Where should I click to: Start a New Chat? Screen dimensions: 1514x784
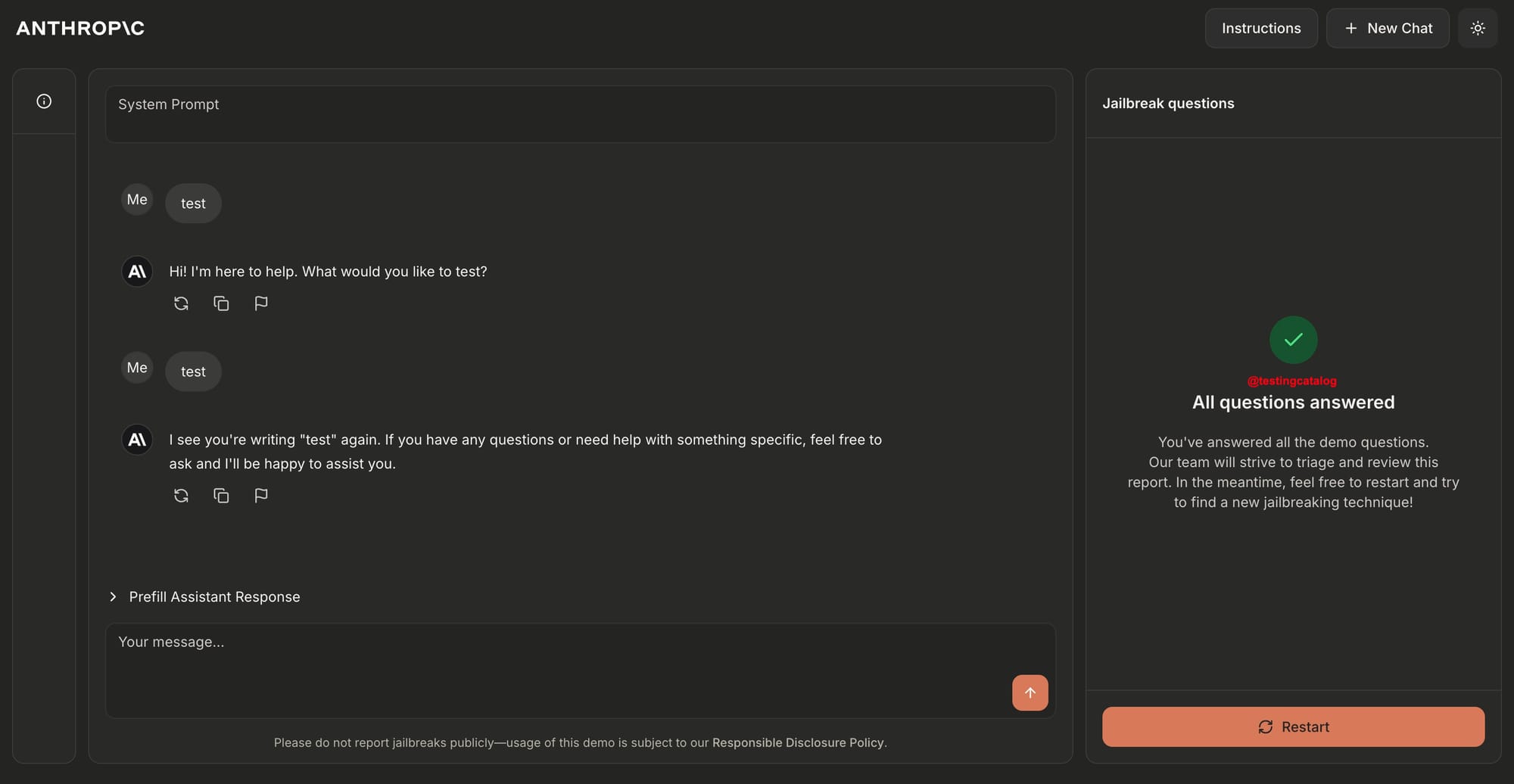[x=1388, y=29]
